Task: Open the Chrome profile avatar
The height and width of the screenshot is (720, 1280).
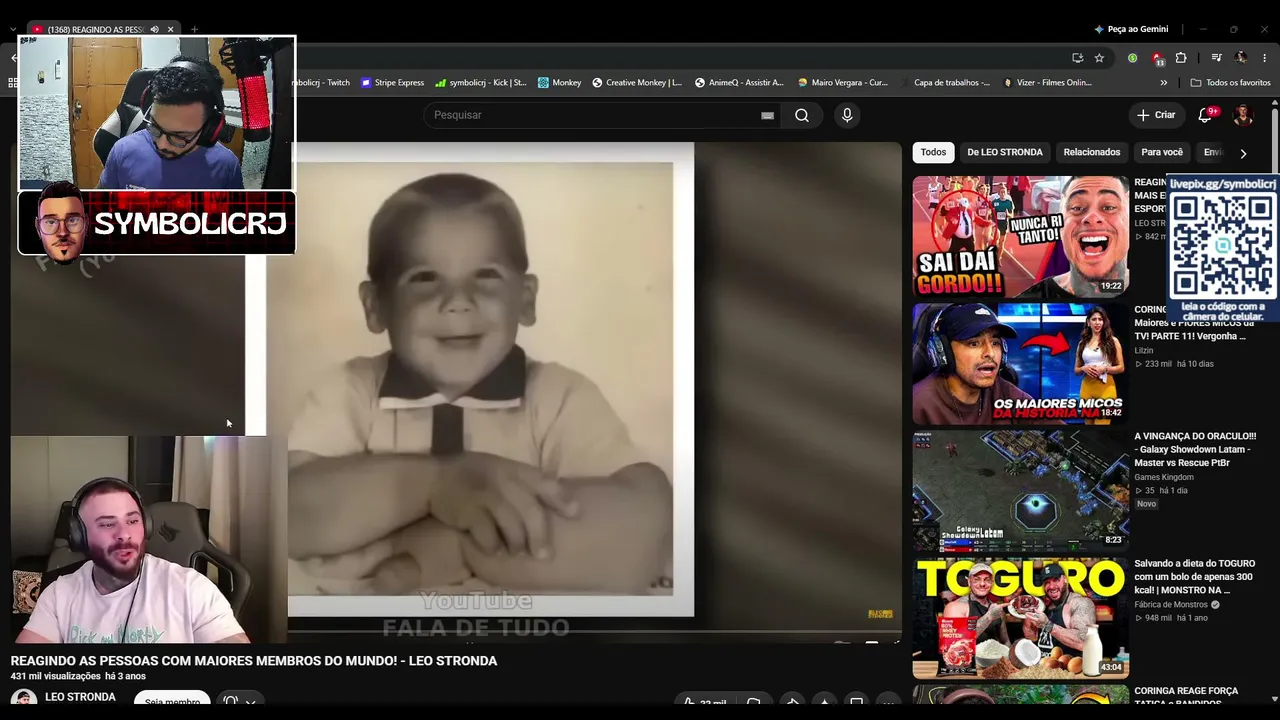Action: (x=1241, y=58)
